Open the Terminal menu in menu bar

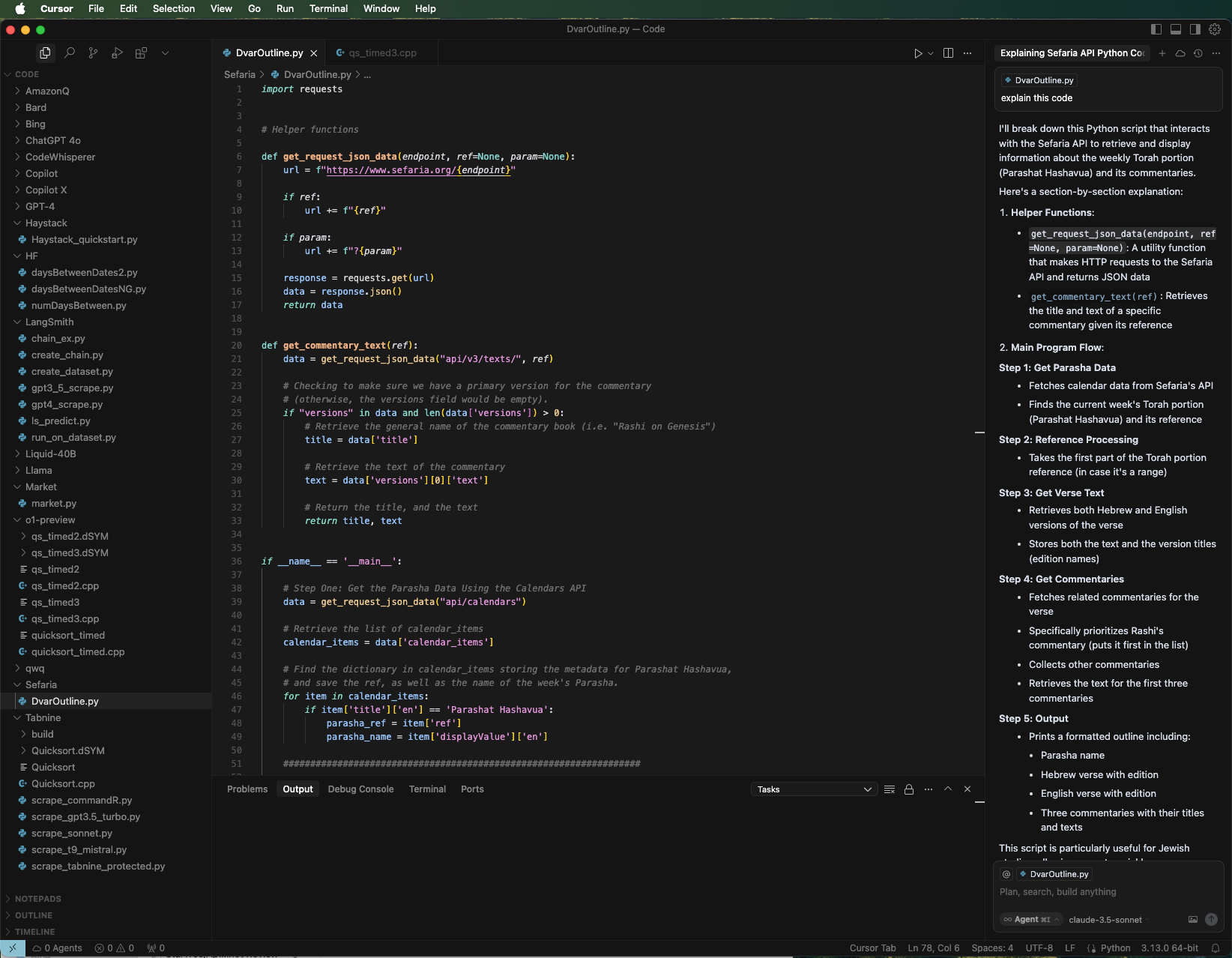point(328,8)
